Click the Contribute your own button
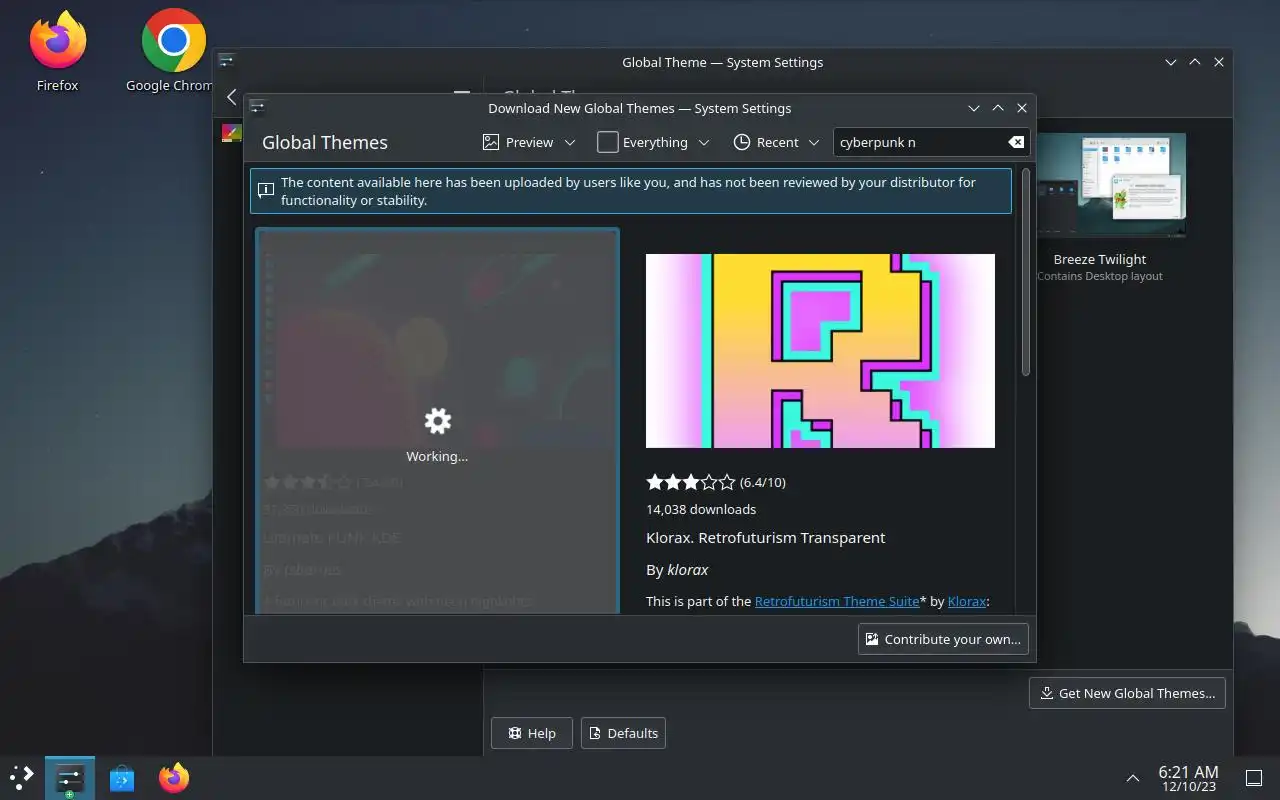The height and width of the screenshot is (800, 1280). [943, 639]
